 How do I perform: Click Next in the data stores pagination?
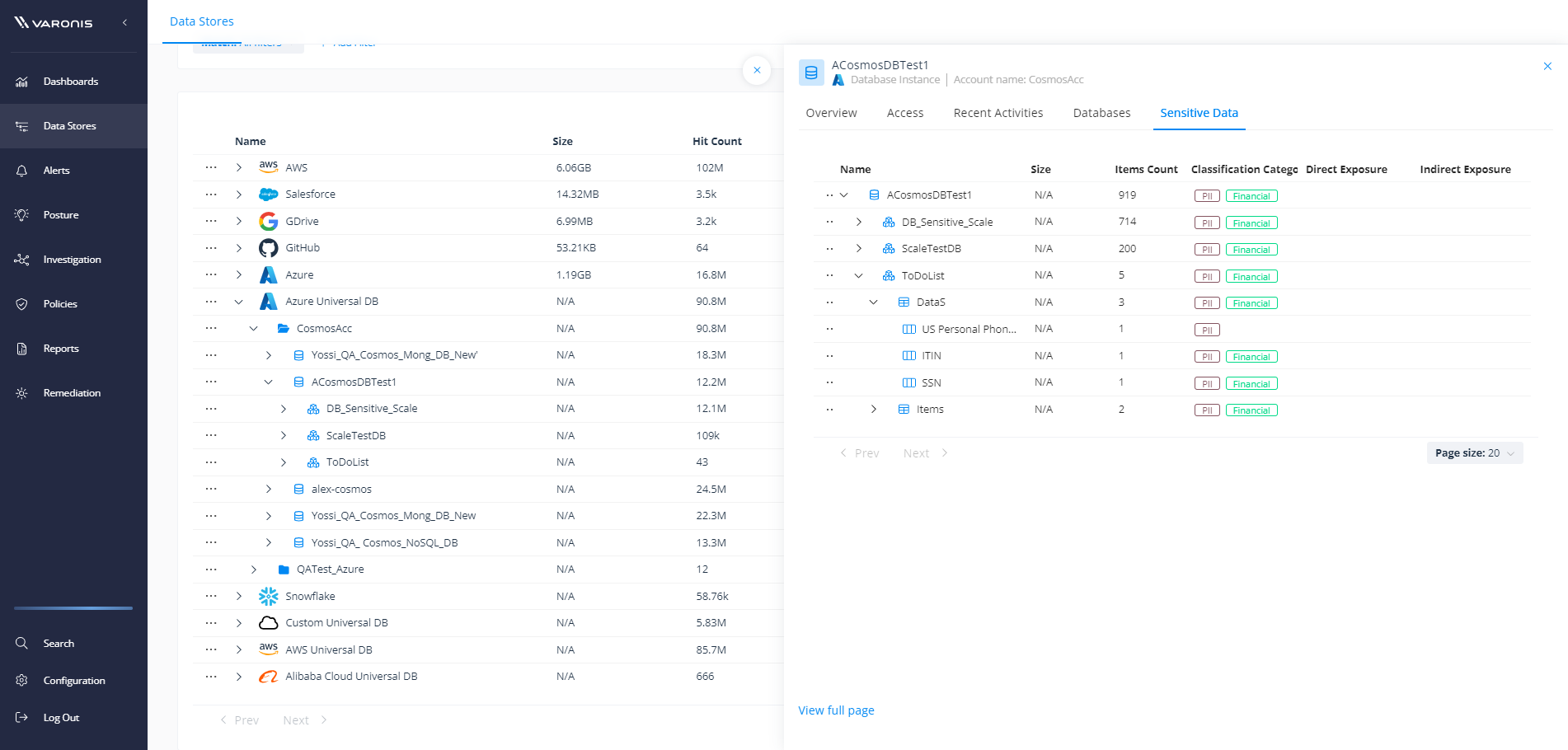(x=305, y=720)
